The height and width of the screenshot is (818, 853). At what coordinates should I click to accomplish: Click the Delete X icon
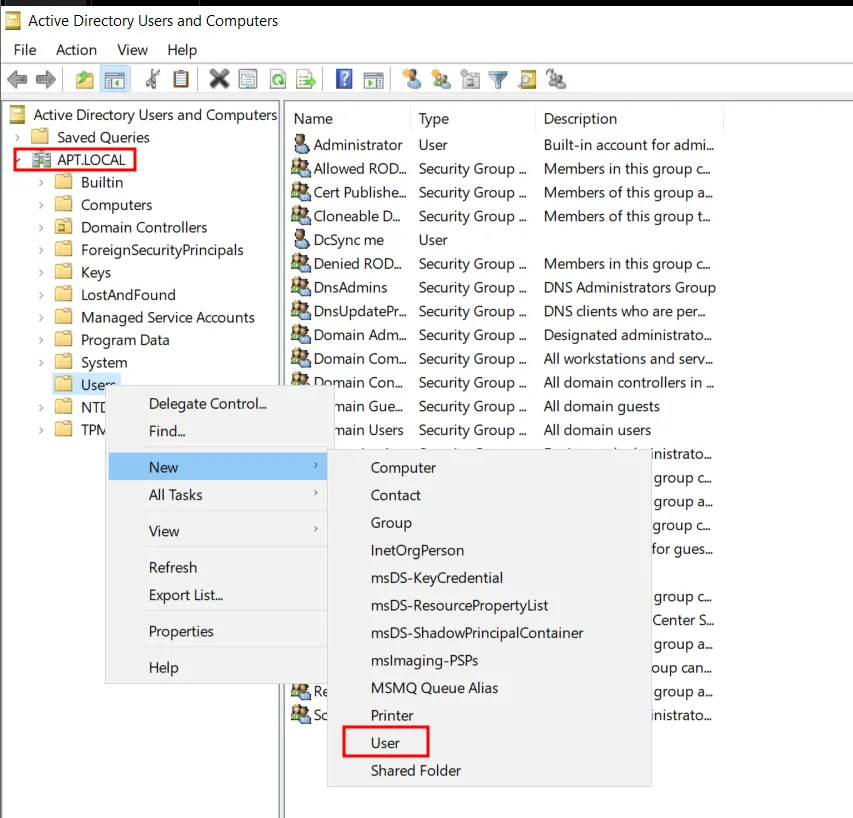[219, 79]
